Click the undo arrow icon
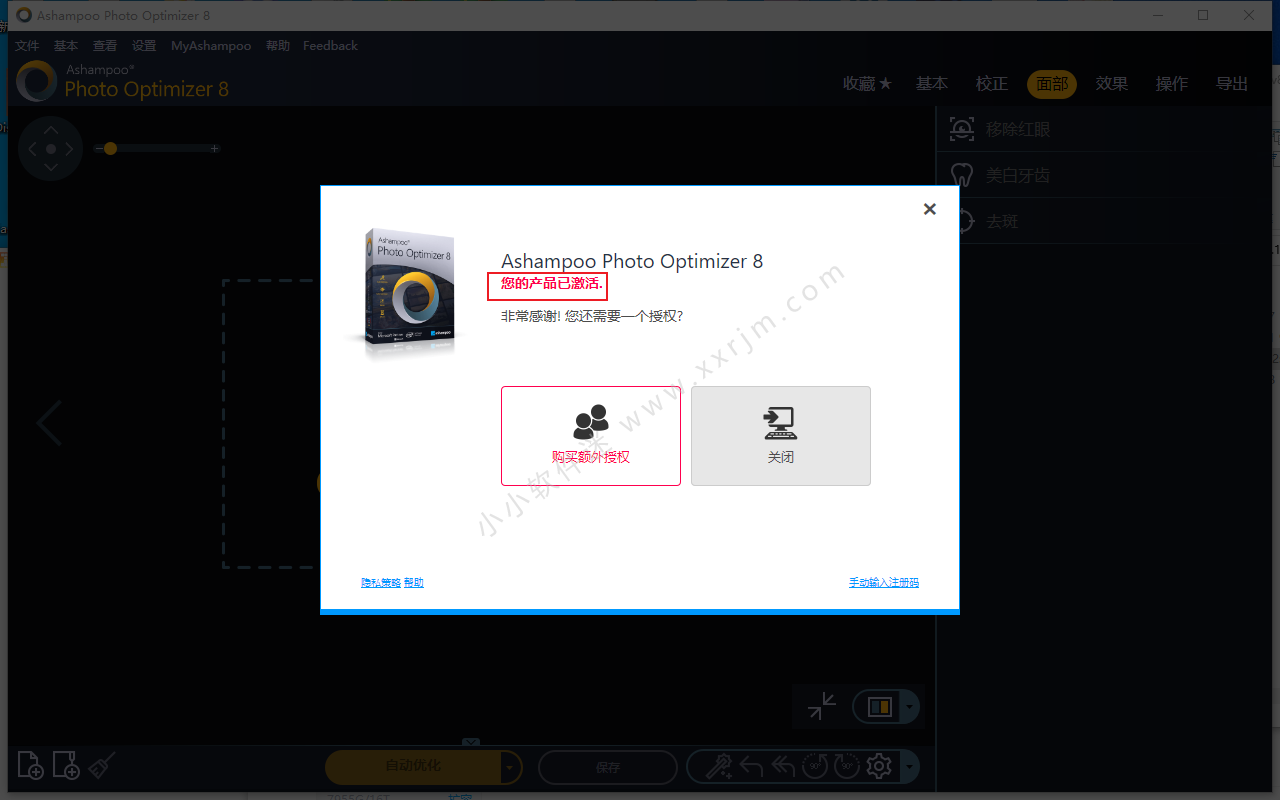Screen dimensions: 1280x800 coord(751,766)
